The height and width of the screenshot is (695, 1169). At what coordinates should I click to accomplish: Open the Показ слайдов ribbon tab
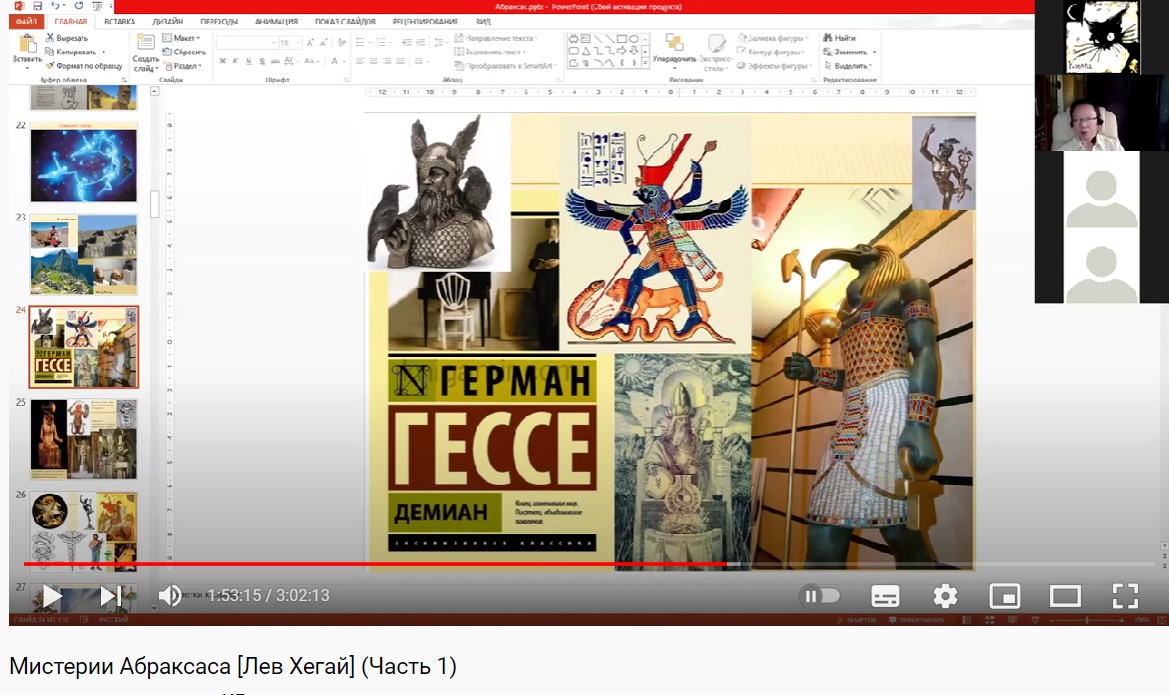[x=345, y=22]
